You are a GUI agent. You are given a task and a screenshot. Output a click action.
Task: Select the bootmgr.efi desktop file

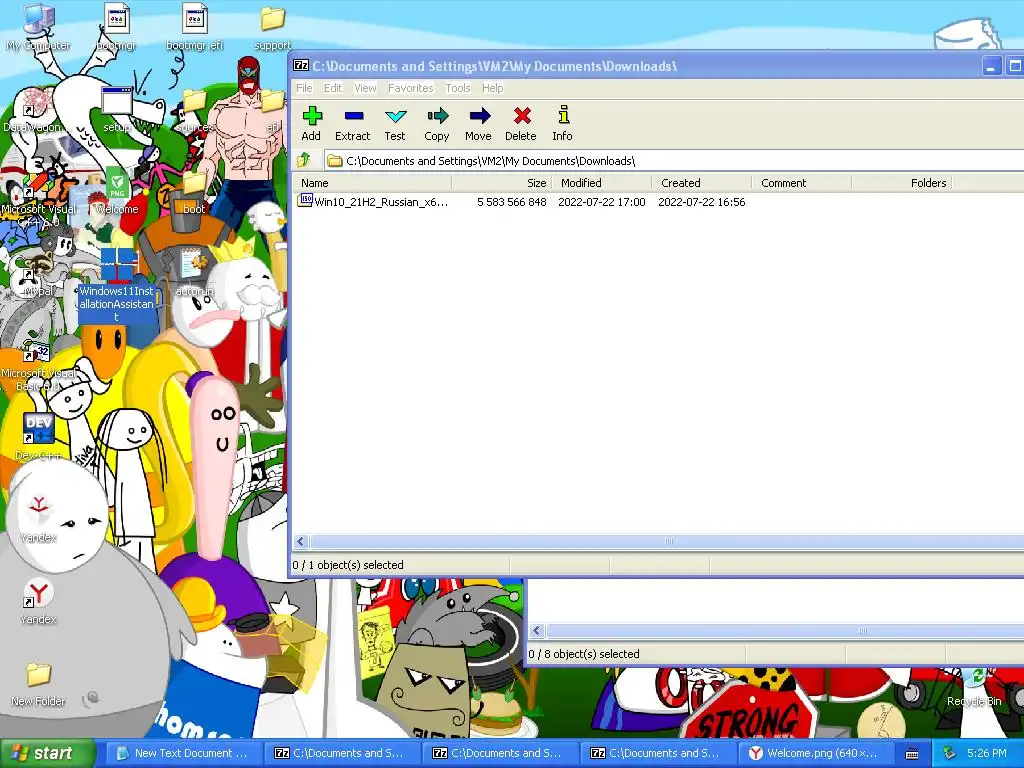[x=195, y=27]
